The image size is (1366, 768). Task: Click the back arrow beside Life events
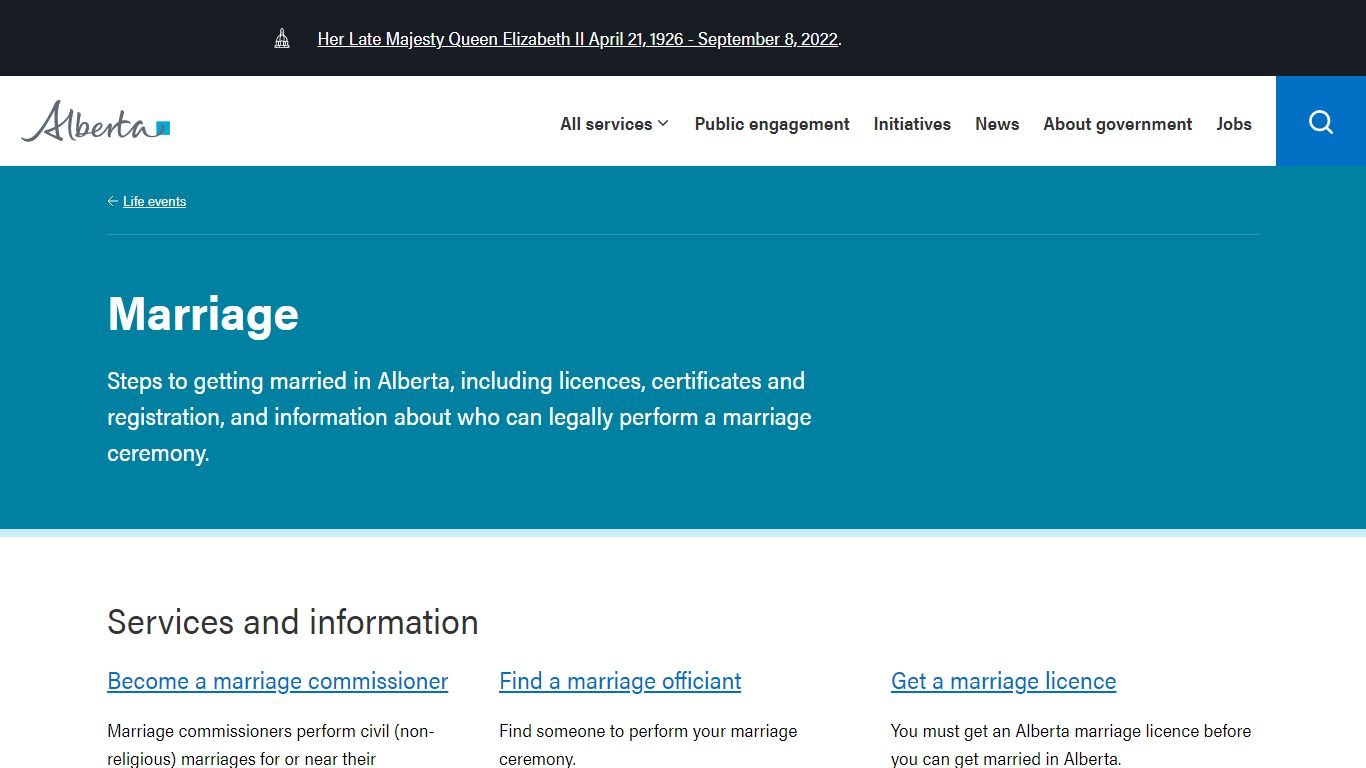pos(113,201)
